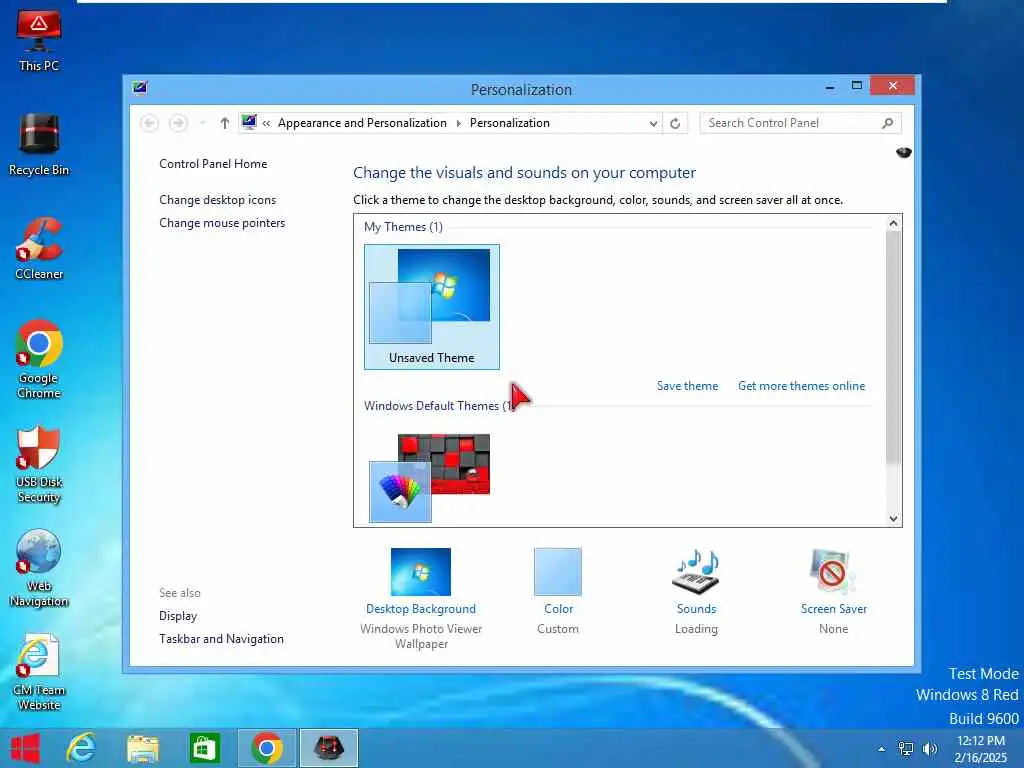Click the Personalization breadcrumb segment
1024x768 pixels.
coord(509,123)
